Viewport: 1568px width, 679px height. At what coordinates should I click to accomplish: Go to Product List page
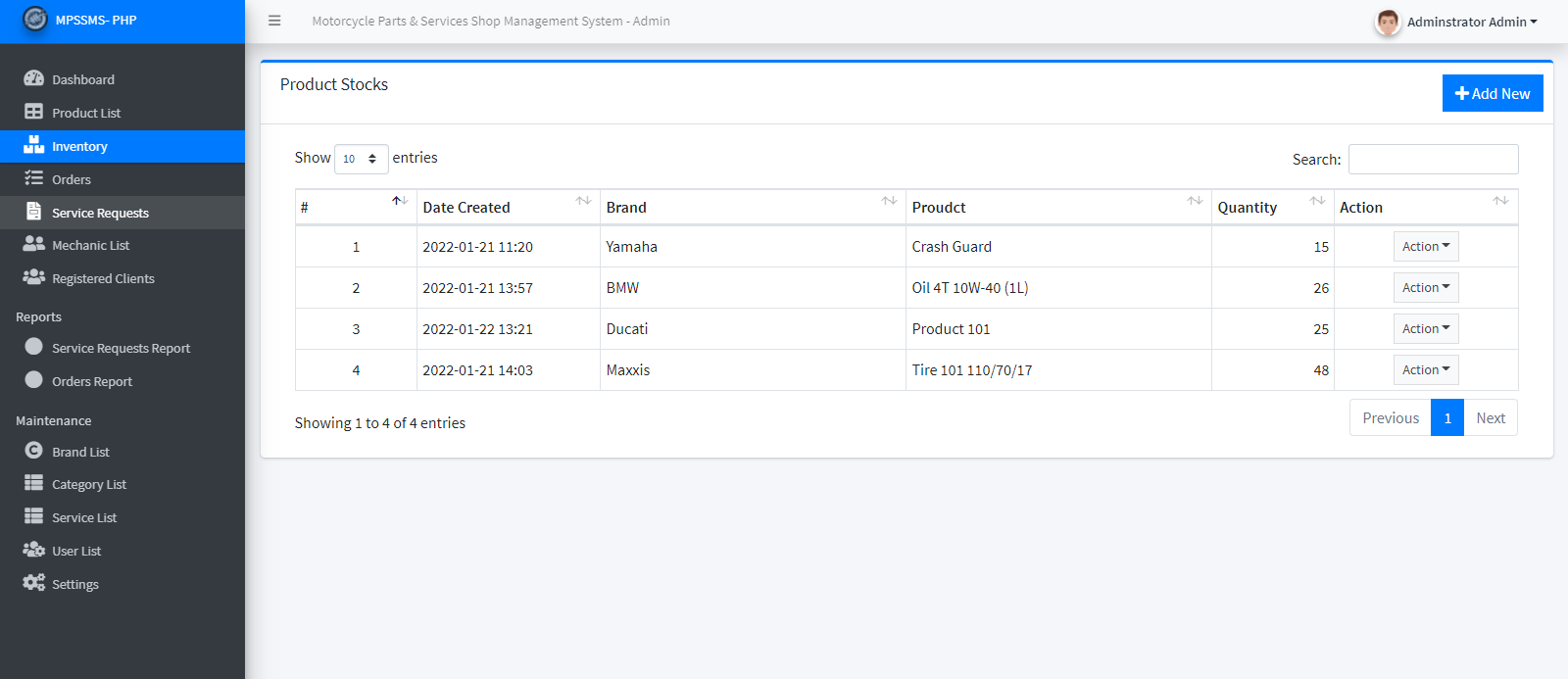[x=122, y=113]
